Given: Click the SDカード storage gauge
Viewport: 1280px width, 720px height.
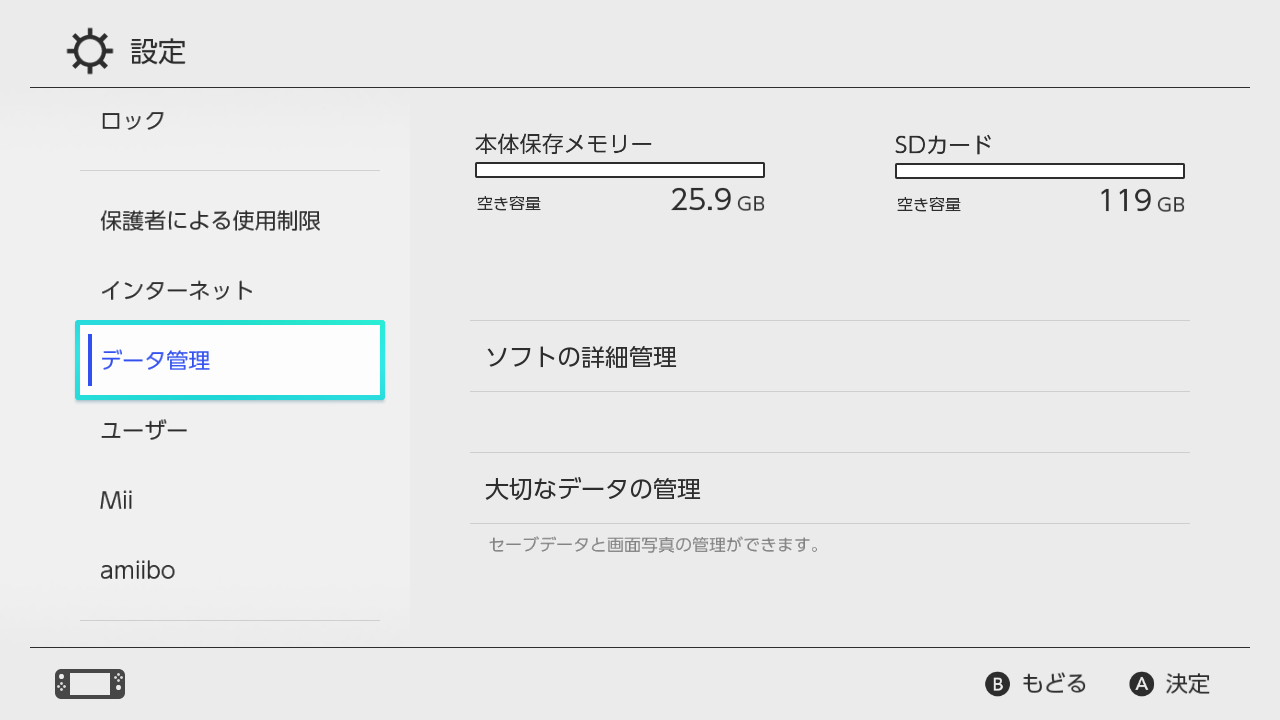Looking at the screenshot, I should click(x=1040, y=169).
